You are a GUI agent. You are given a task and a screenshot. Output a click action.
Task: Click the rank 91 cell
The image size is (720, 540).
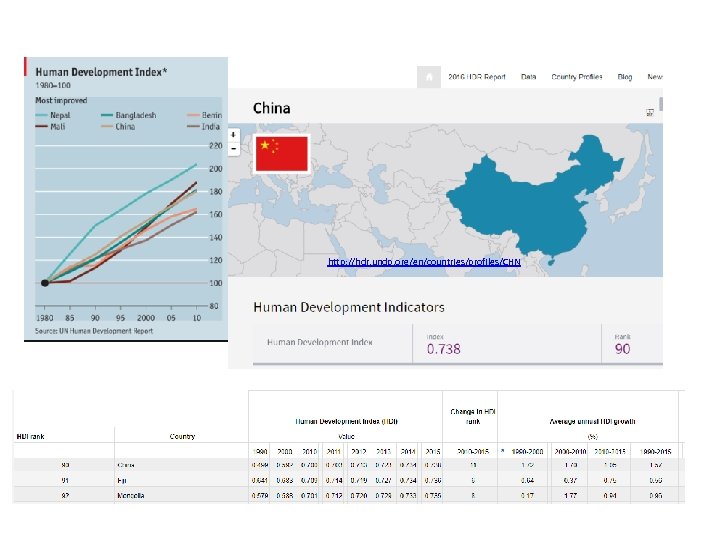pos(65,480)
